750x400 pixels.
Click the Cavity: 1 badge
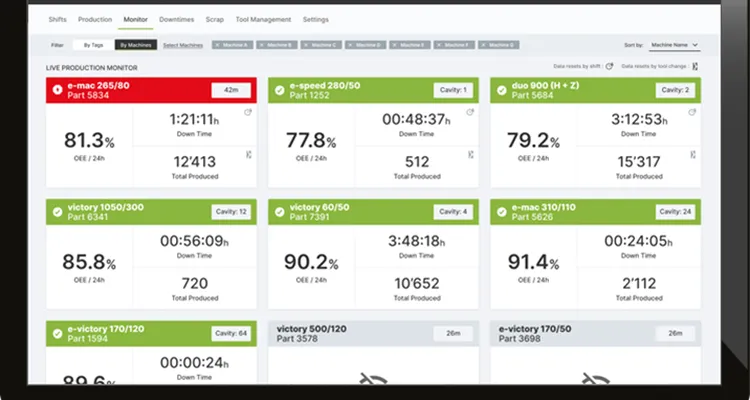click(453, 90)
